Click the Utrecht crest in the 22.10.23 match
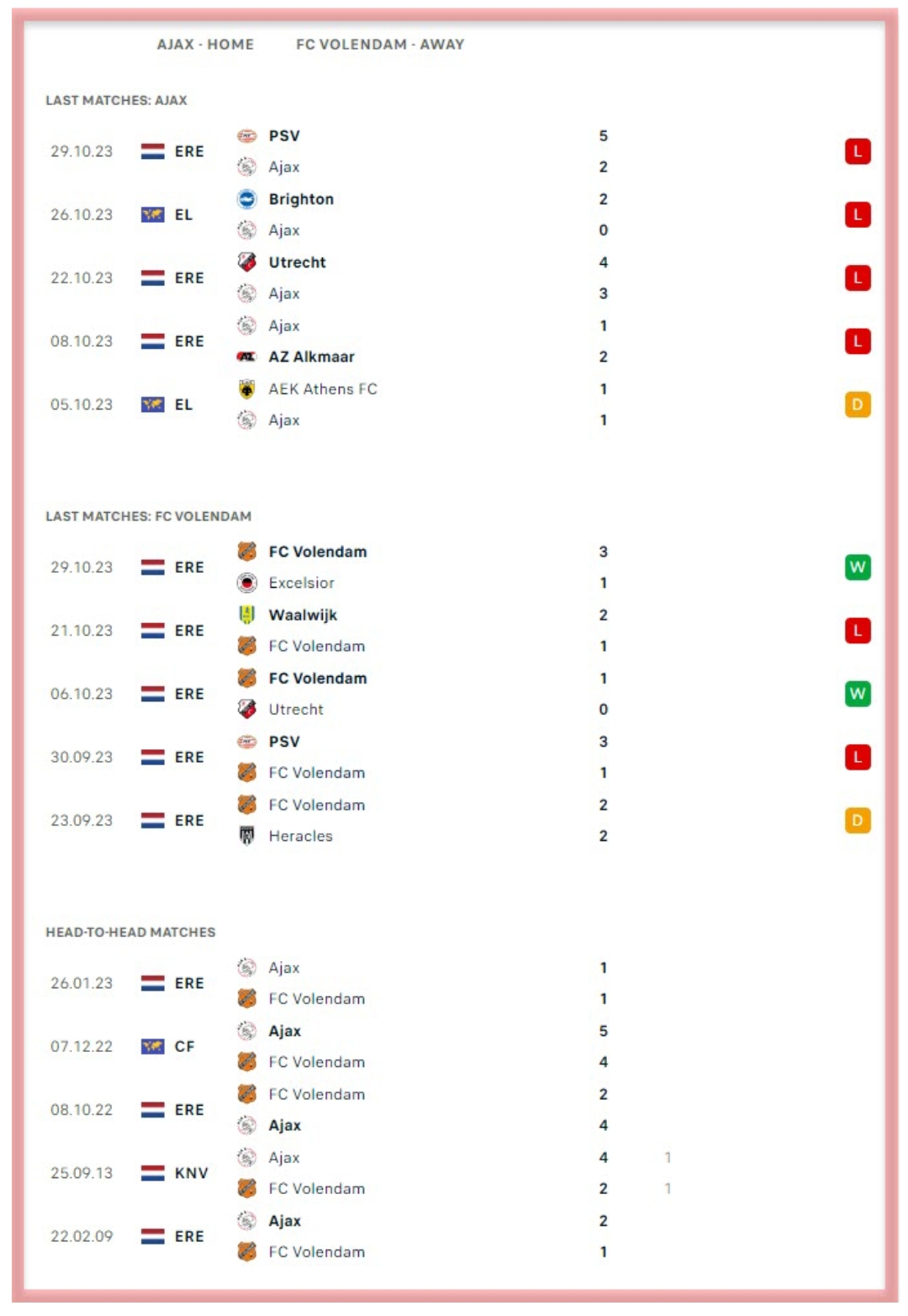 tap(246, 262)
